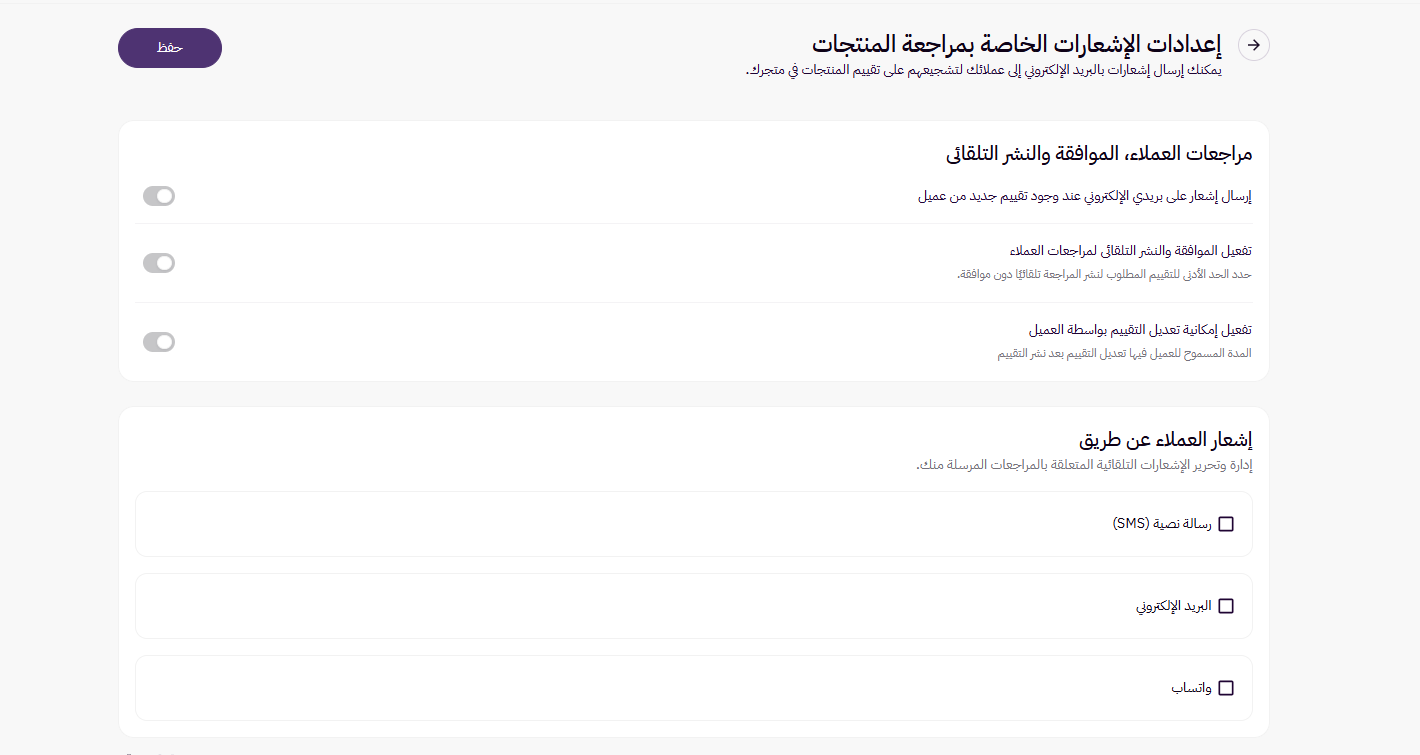
Task: Check the البريد الإلكتروني email checkbox
Action: point(1227,605)
